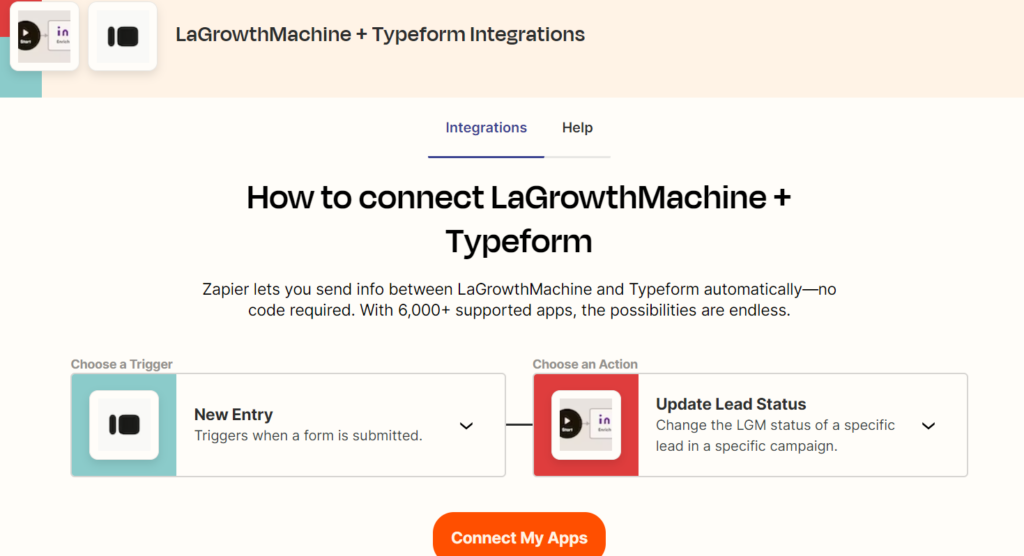Click the 'Triggers when a form is submitted' text
Screen dimensions: 1024x556
click(x=308, y=436)
